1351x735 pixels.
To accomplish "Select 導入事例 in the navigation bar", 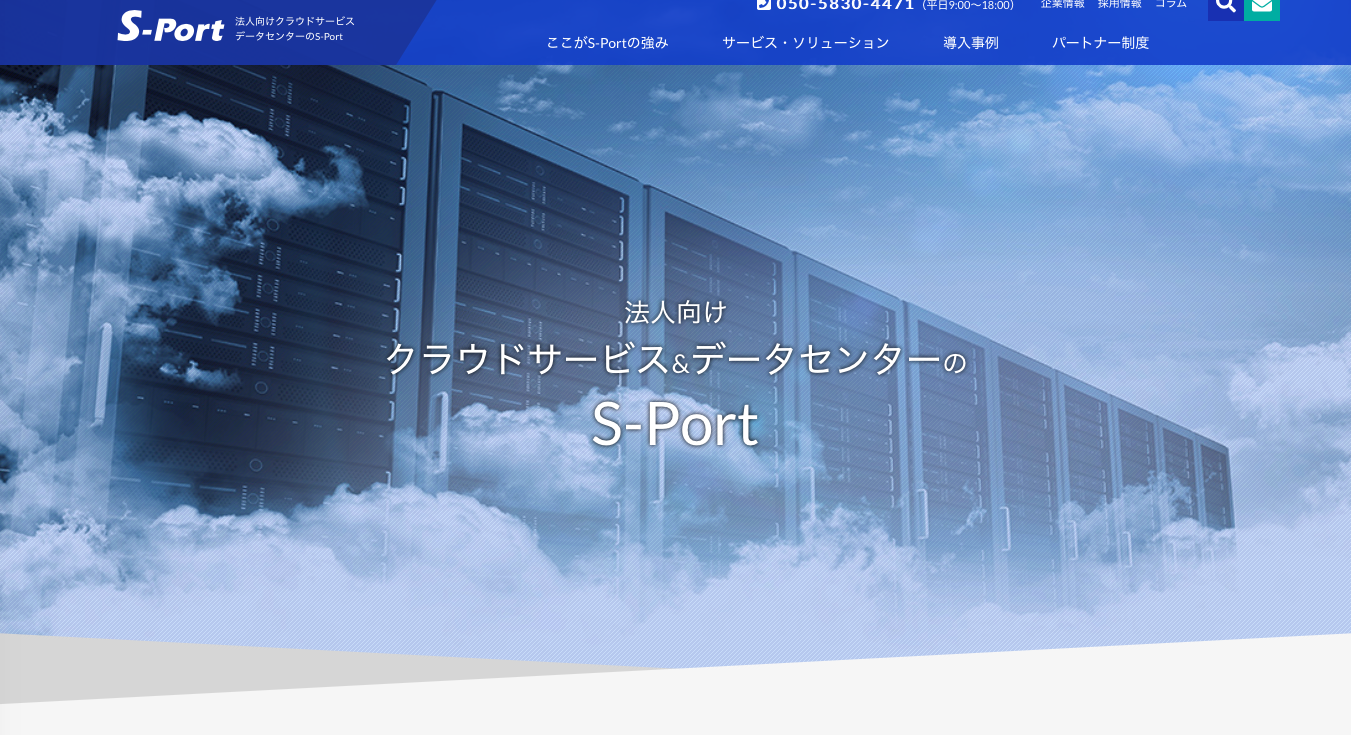I will 970,43.
